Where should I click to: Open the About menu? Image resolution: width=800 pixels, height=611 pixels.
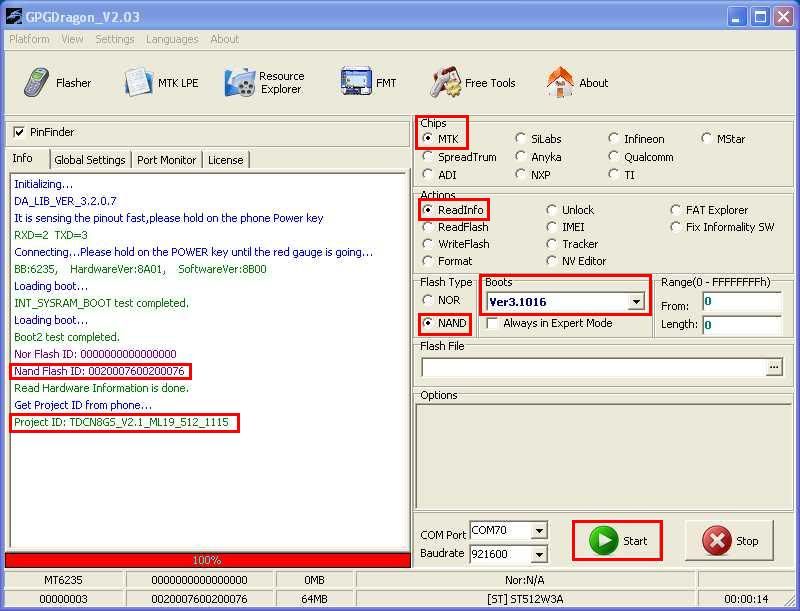click(224, 39)
